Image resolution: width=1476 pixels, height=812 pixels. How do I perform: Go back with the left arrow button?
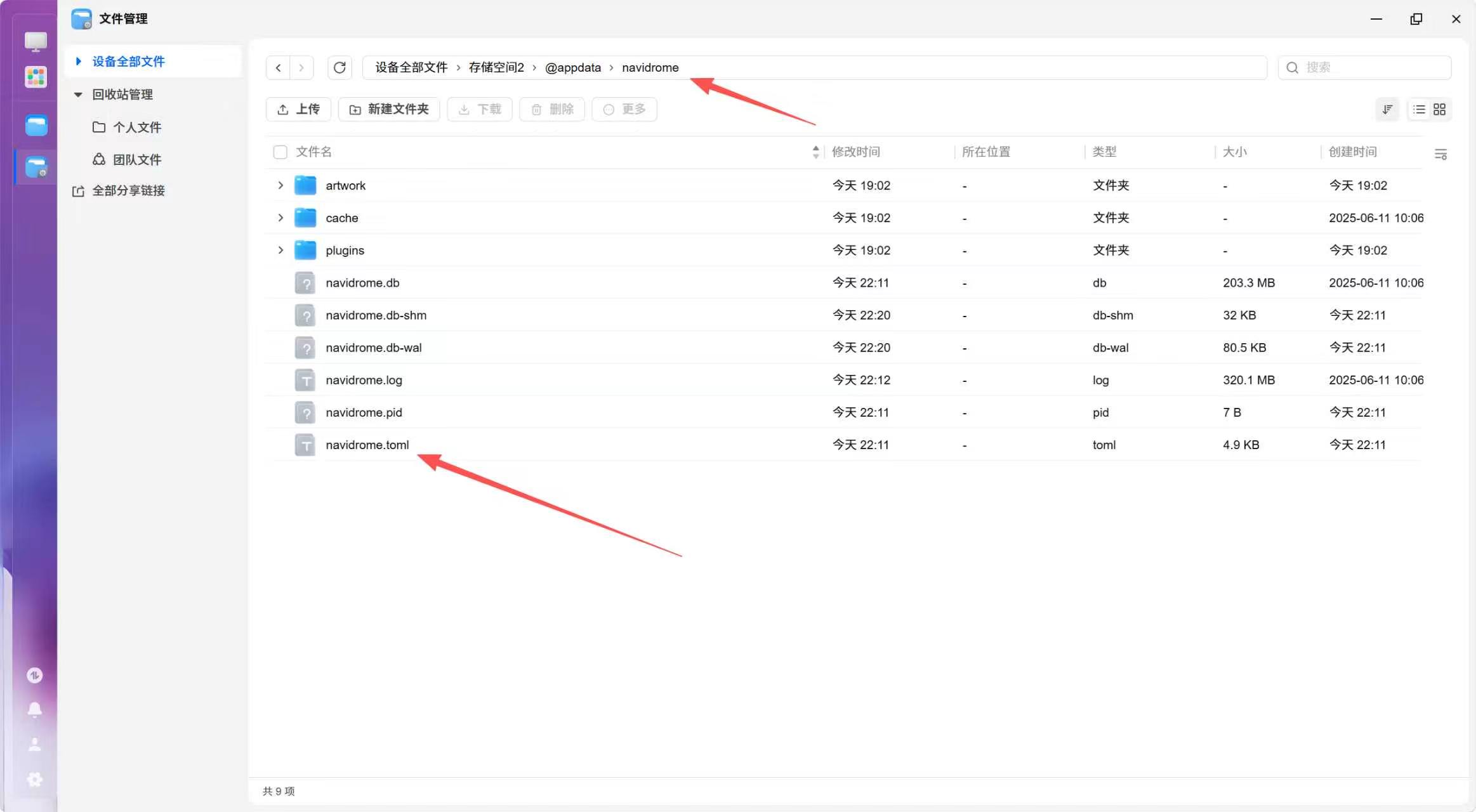click(x=278, y=67)
